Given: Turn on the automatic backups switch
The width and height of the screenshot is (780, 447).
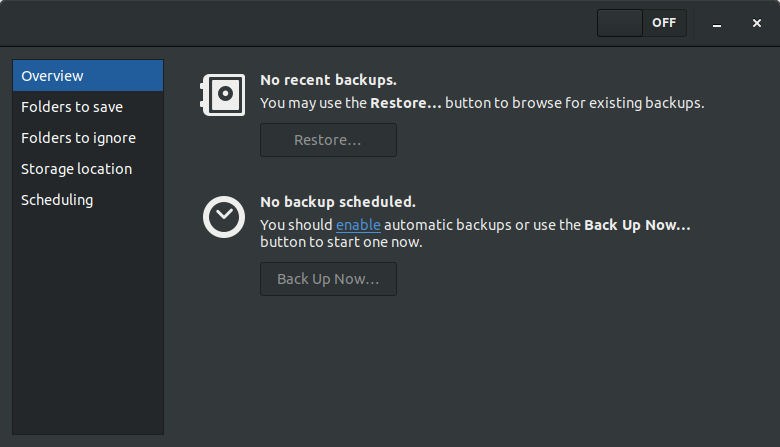Looking at the screenshot, I should 641,23.
